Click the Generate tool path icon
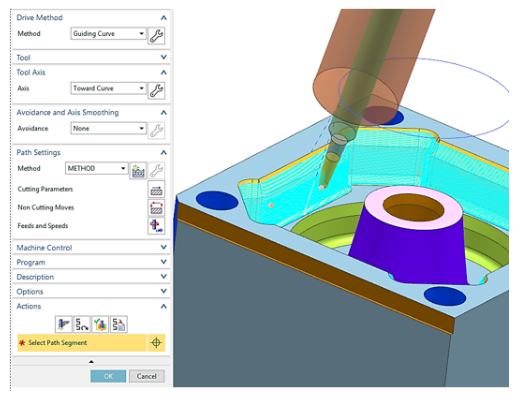 64,324
